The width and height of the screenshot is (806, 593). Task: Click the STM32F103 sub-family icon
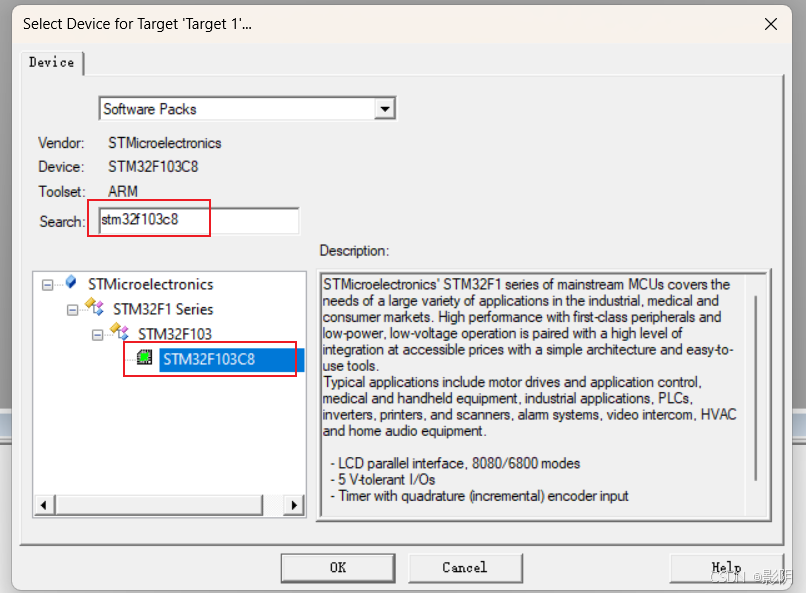click(119, 331)
